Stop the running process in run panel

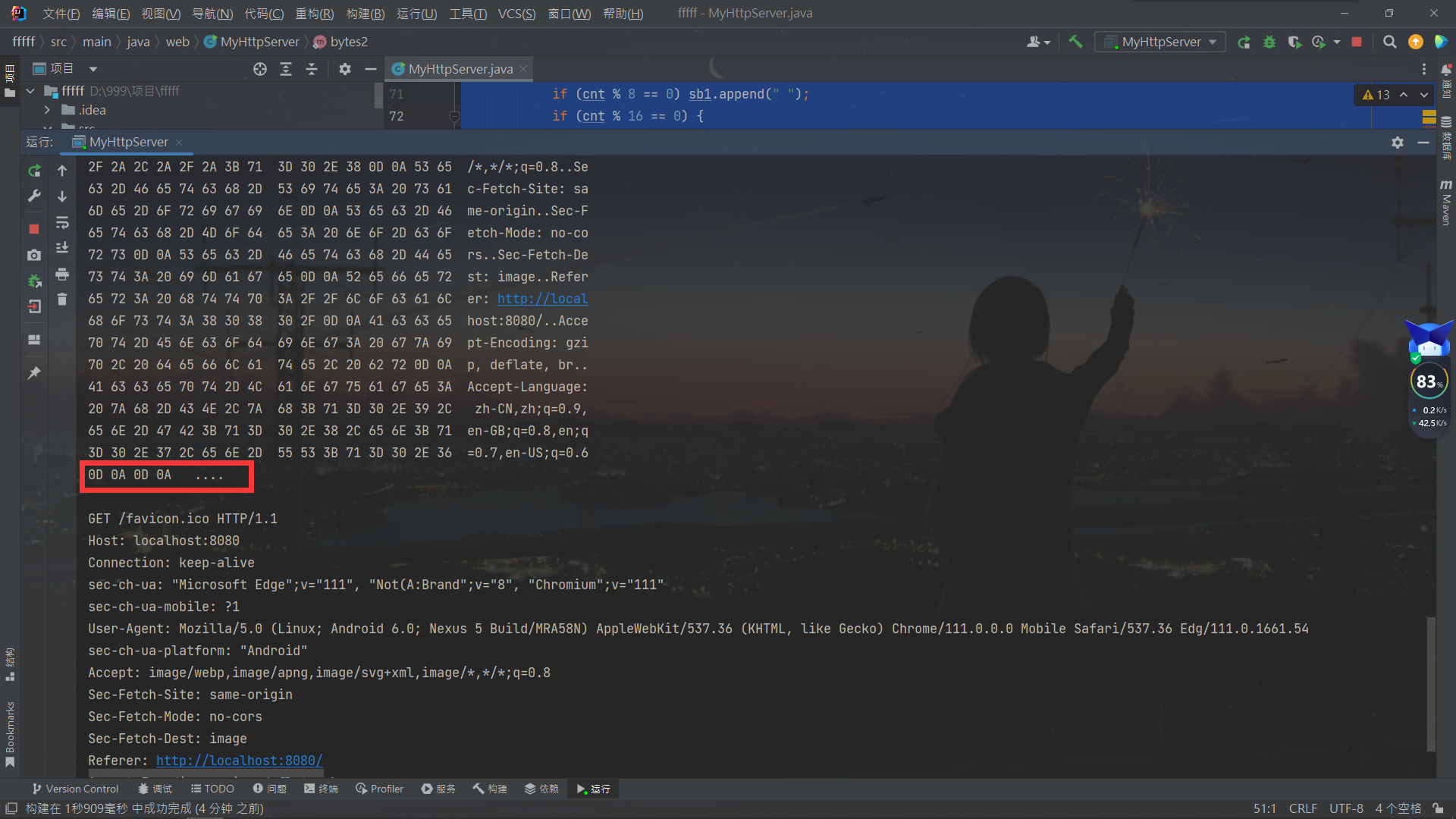pos(34,228)
